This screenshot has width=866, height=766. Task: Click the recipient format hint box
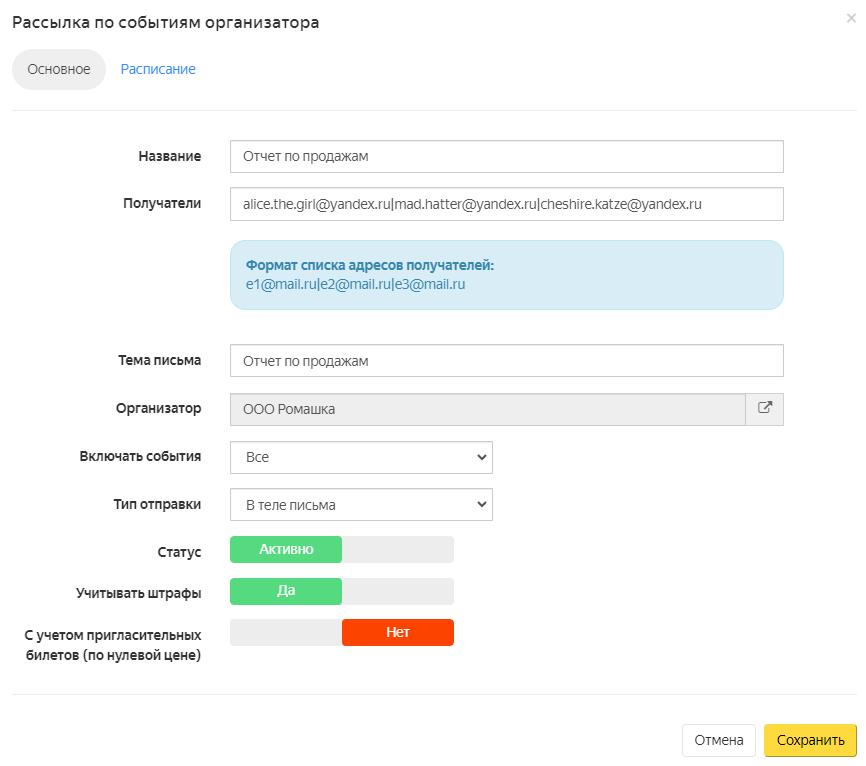[506, 275]
